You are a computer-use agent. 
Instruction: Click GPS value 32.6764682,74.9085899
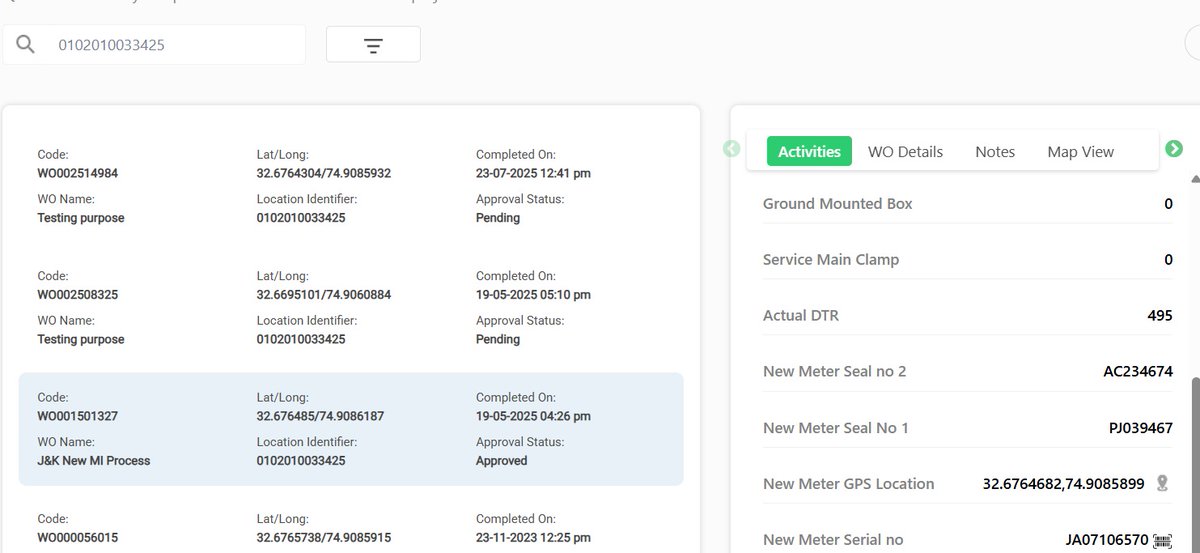[x=1063, y=484]
